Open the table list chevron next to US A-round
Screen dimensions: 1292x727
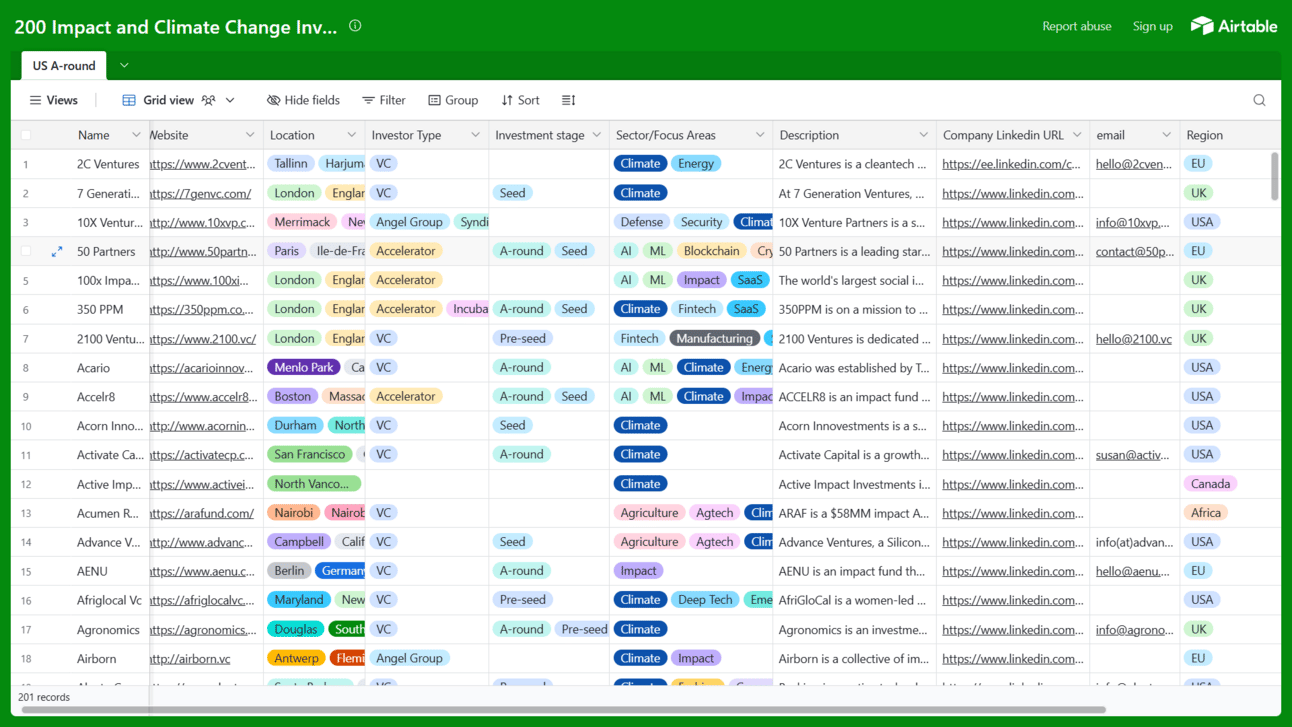point(124,66)
